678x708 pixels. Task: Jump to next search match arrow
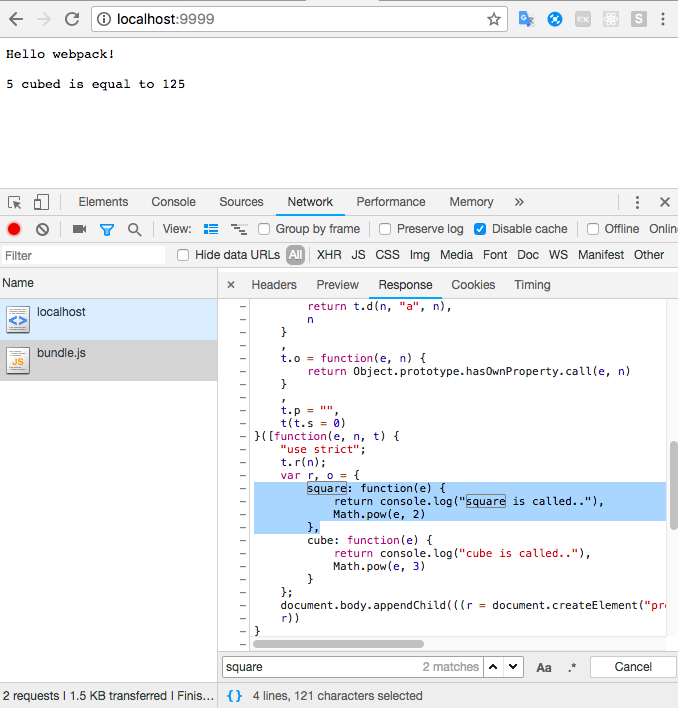pos(513,667)
